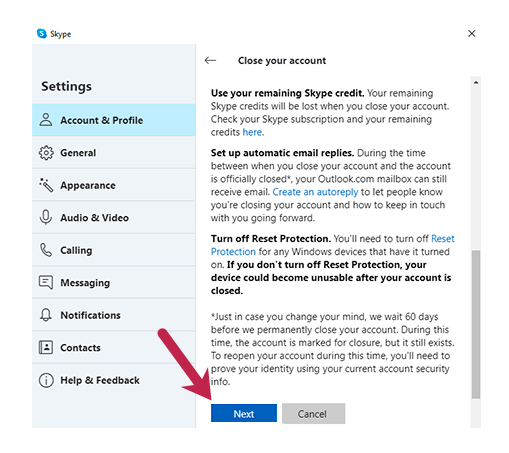The width and height of the screenshot is (509, 453).
Task: Click the 'Close your account' heading
Action: pos(282,61)
